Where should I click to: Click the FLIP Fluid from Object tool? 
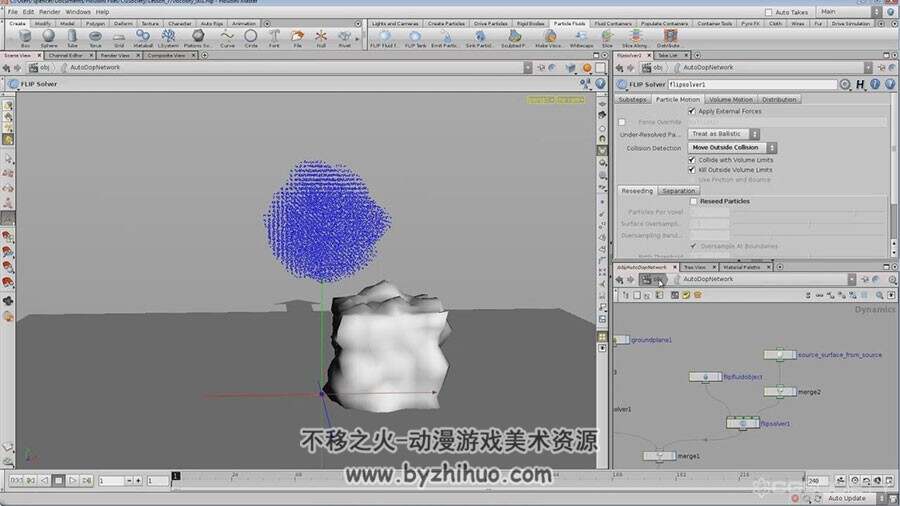click(x=383, y=38)
